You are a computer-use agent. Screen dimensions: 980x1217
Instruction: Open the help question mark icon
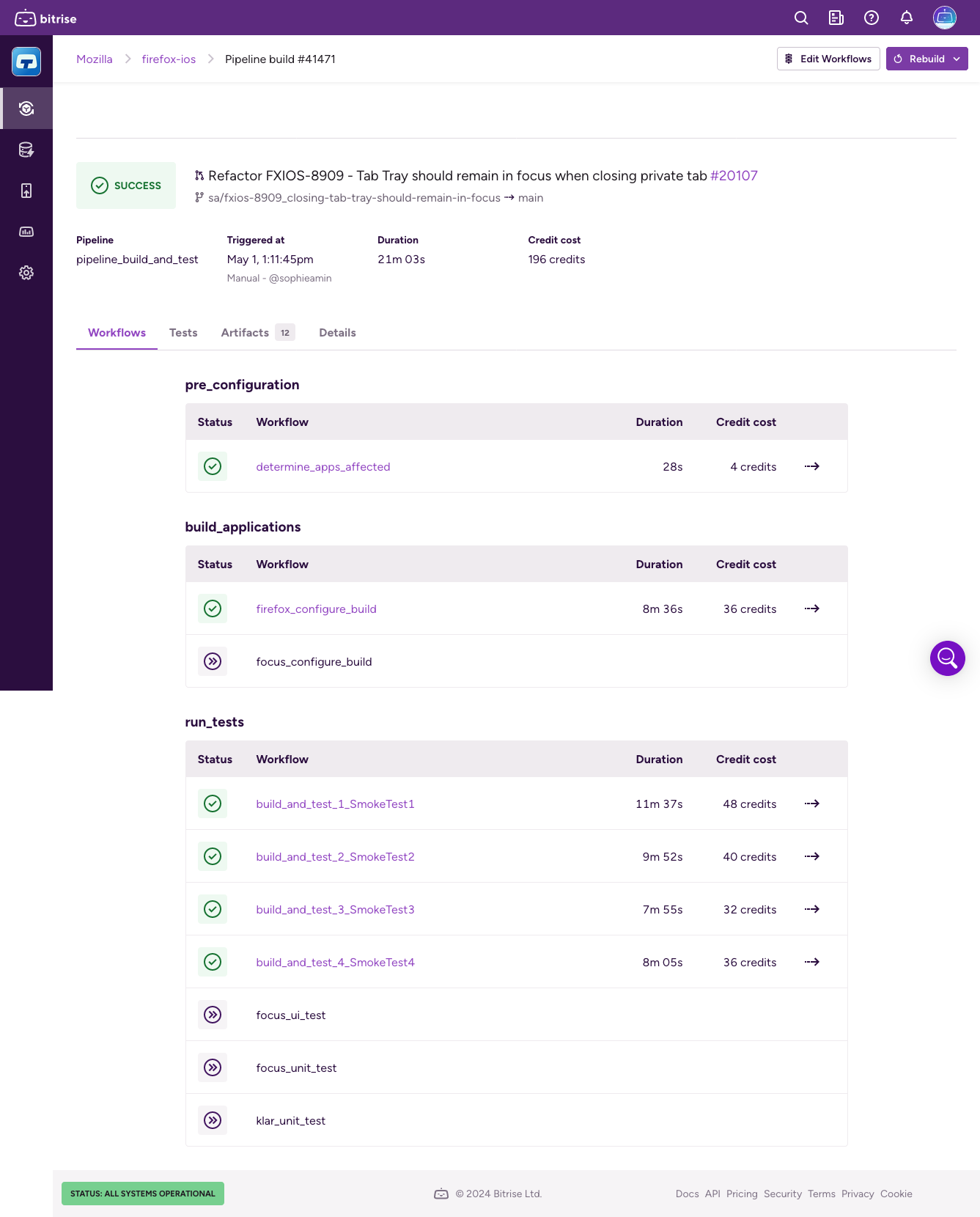(x=872, y=18)
